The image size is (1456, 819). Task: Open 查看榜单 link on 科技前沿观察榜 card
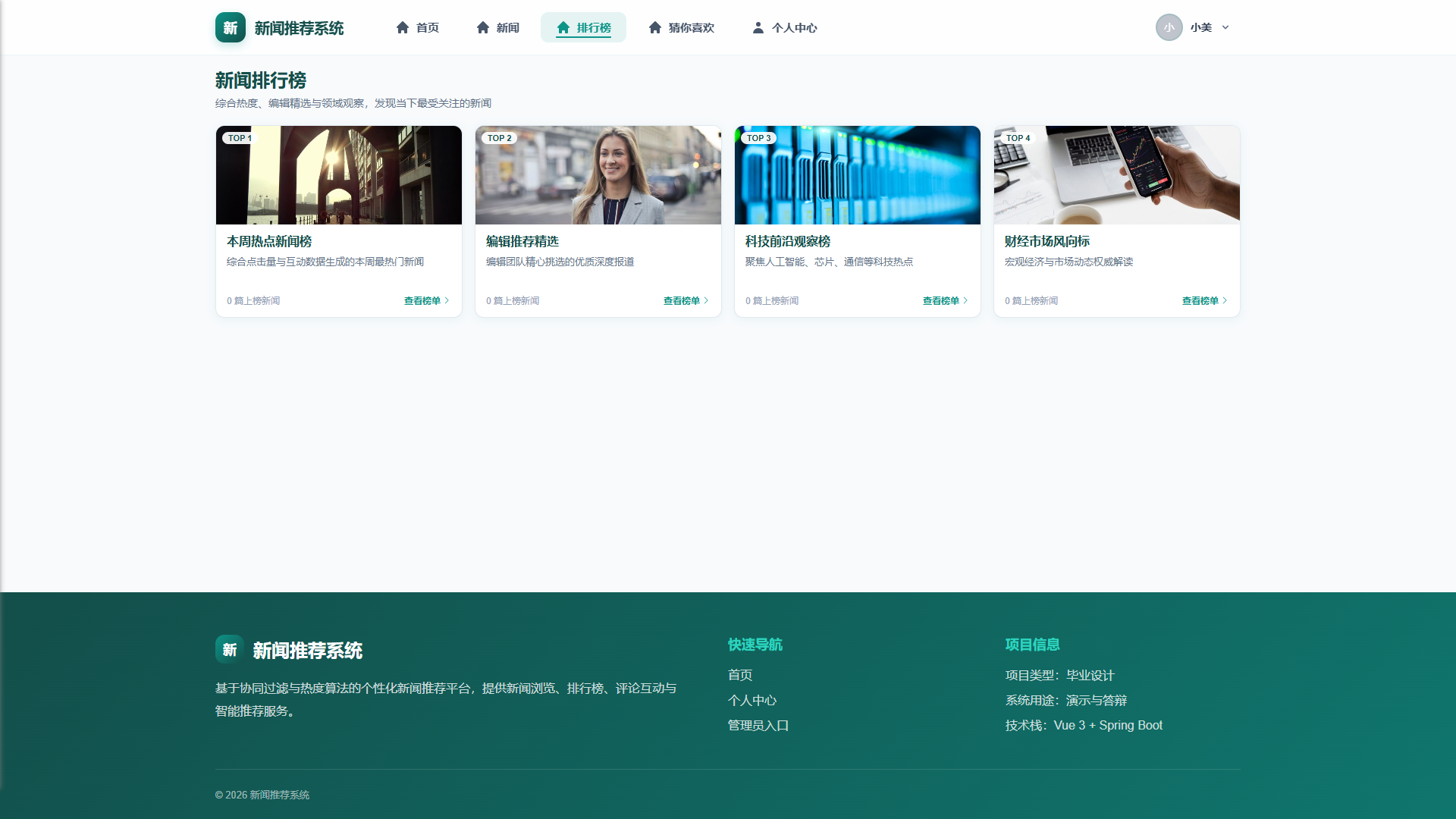point(945,301)
